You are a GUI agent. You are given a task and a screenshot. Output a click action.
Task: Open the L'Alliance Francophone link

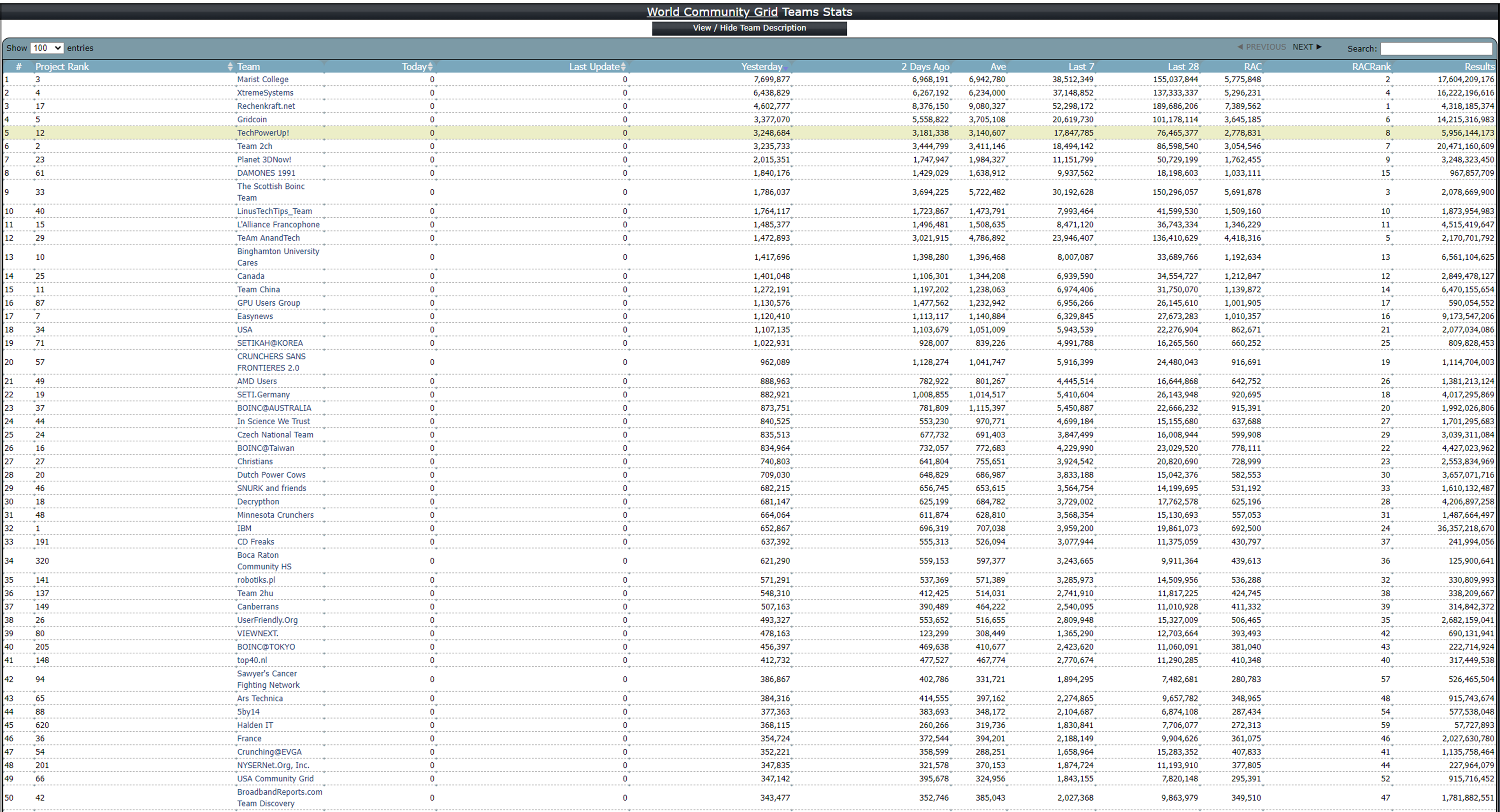(x=278, y=225)
